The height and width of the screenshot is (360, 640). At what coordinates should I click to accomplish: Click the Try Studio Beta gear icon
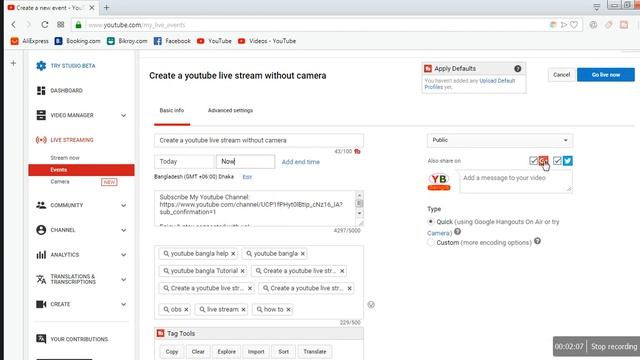click(41, 66)
